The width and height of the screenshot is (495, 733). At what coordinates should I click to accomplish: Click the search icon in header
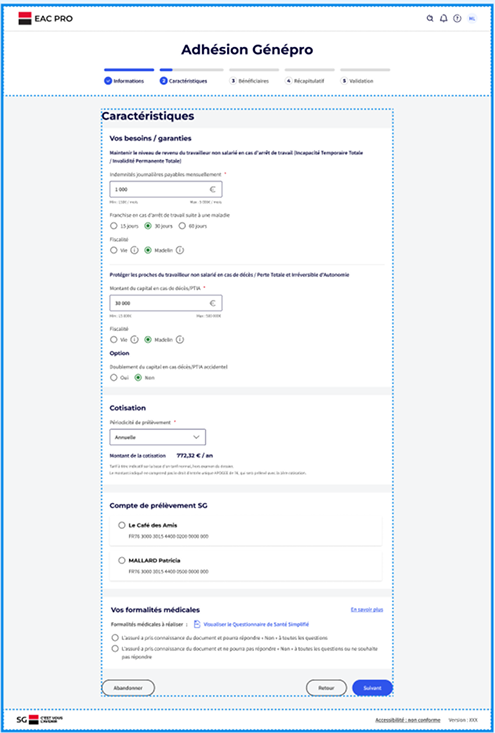[430, 19]
